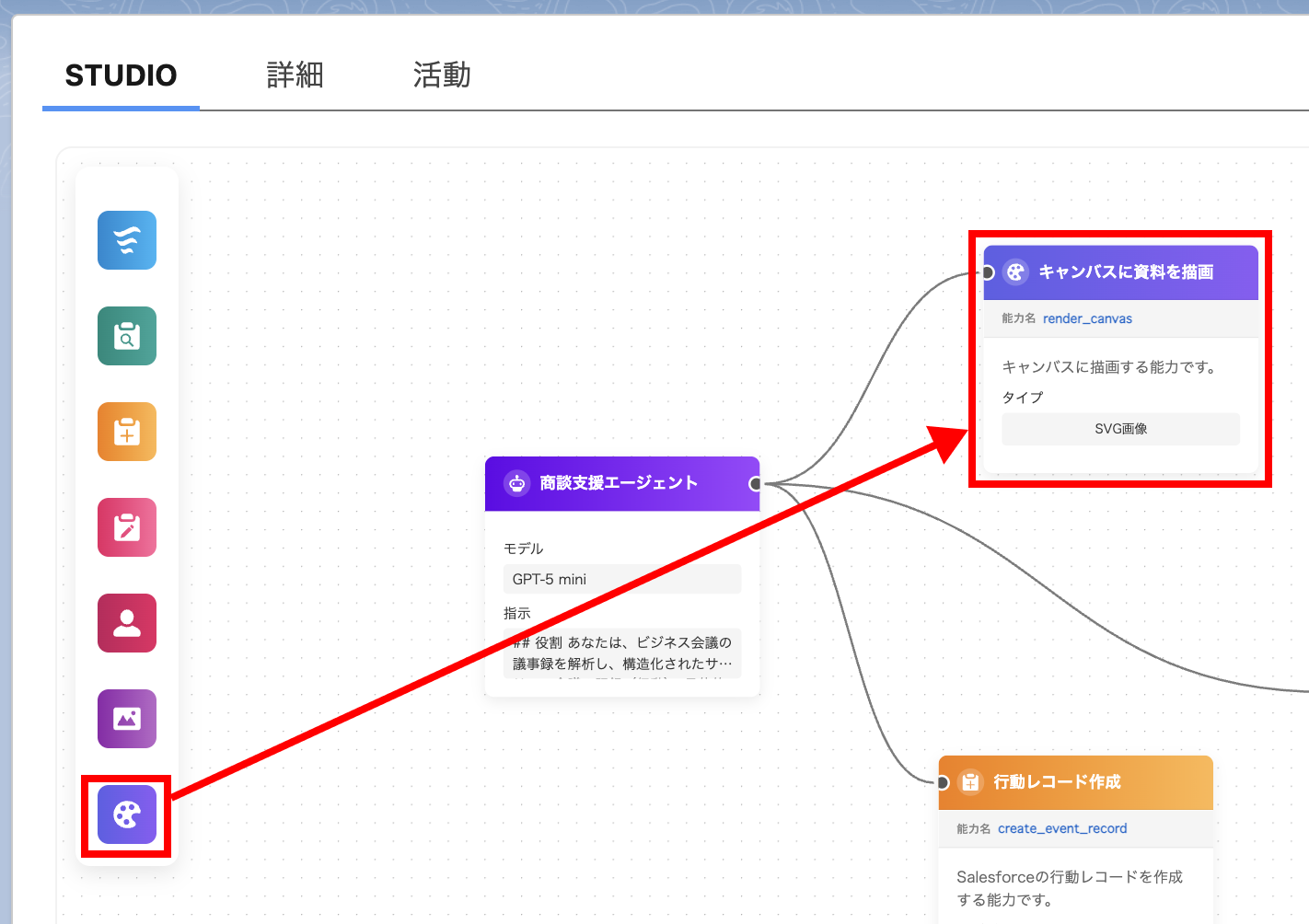
Task: Click the pink clipboard edit icon
Action: tap(127, 527)
